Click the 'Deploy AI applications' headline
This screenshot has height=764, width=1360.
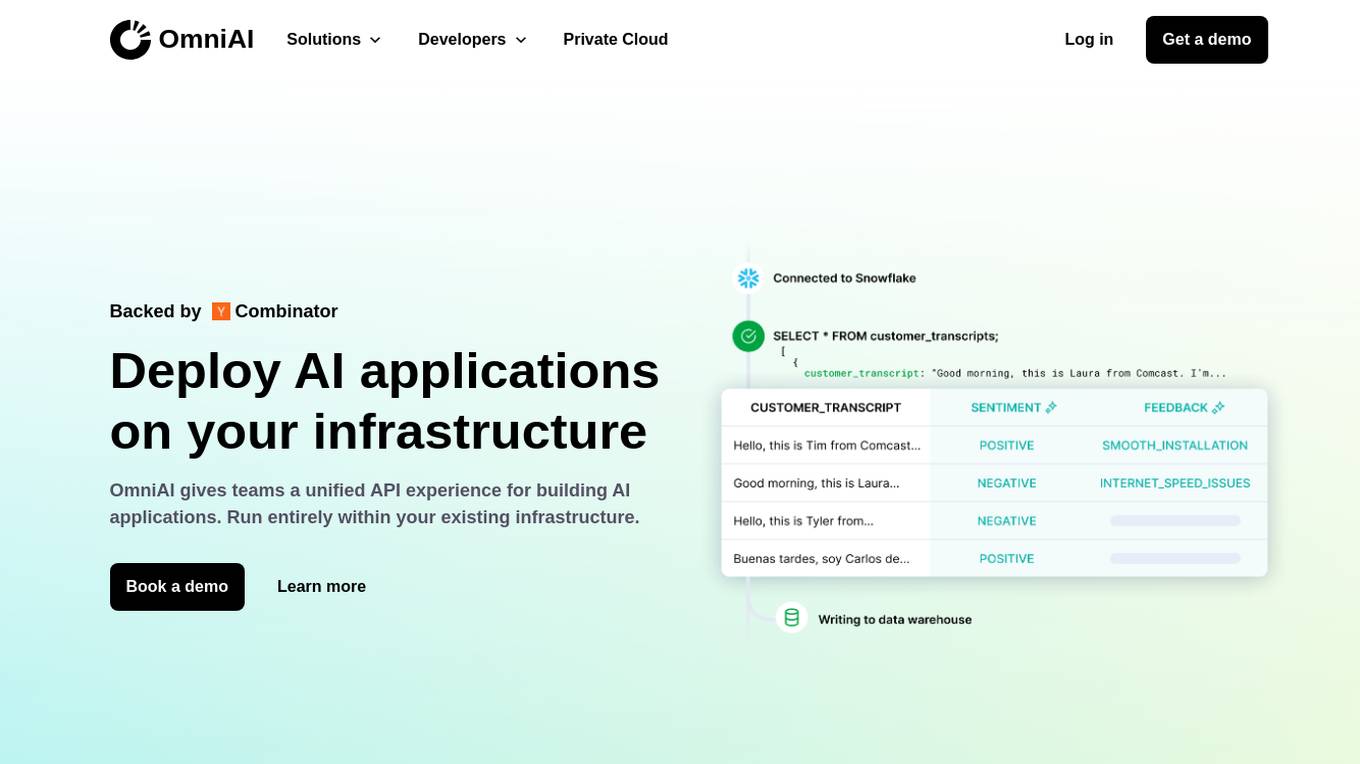384,371
